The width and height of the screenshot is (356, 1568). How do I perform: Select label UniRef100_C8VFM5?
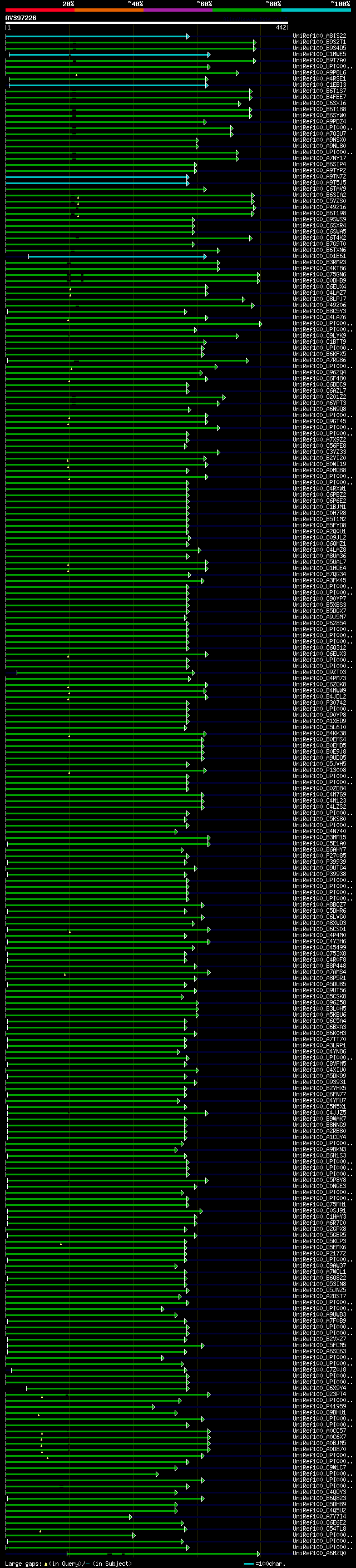(319, 1064)
